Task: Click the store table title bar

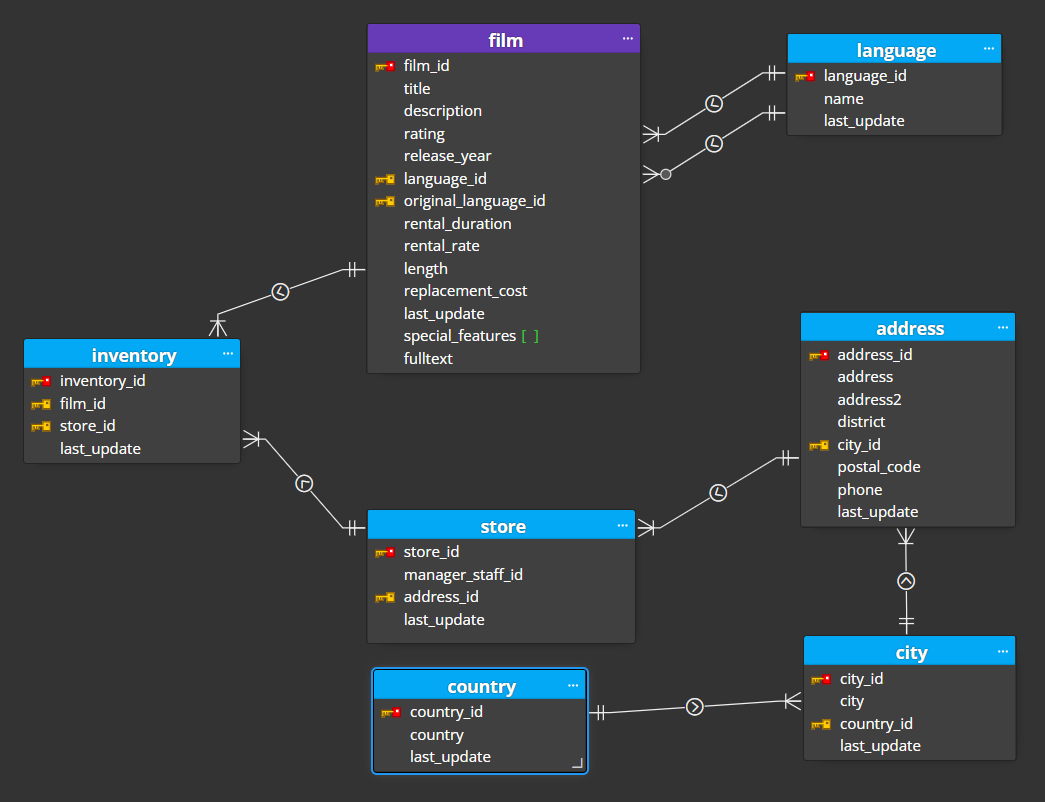Action: pyautogui.click(x=502, y=526)
